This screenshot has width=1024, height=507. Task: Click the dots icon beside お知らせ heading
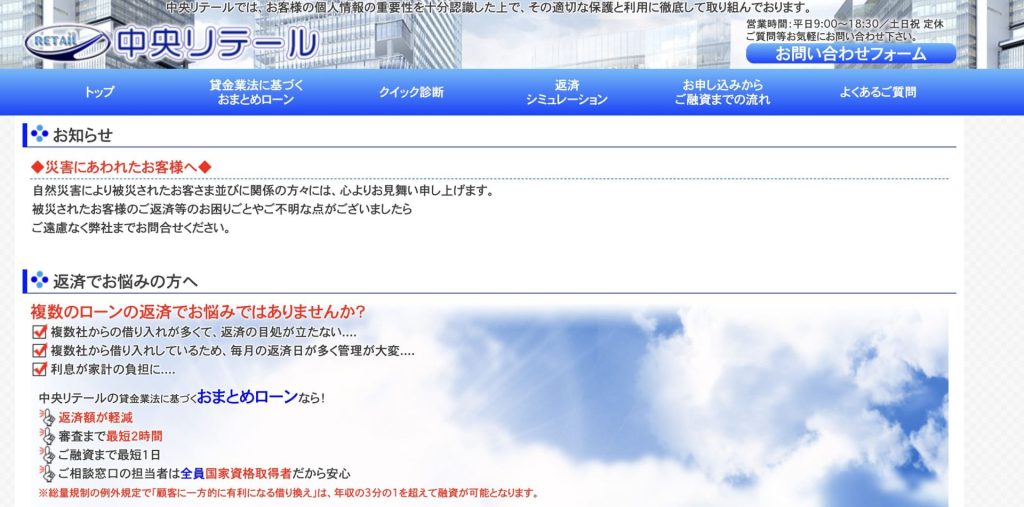[39, 134]
